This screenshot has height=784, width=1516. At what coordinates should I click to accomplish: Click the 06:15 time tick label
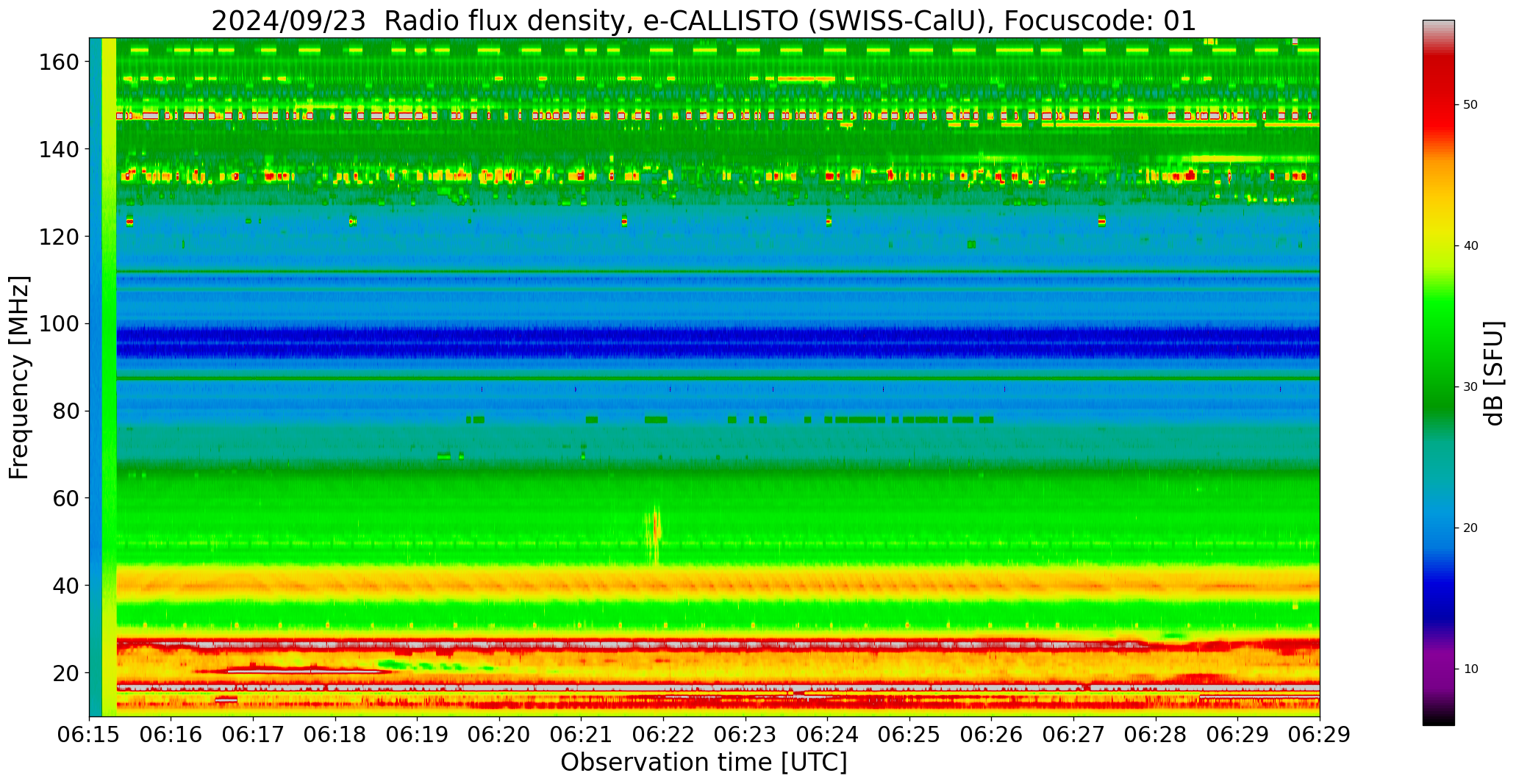pos(90,734)
